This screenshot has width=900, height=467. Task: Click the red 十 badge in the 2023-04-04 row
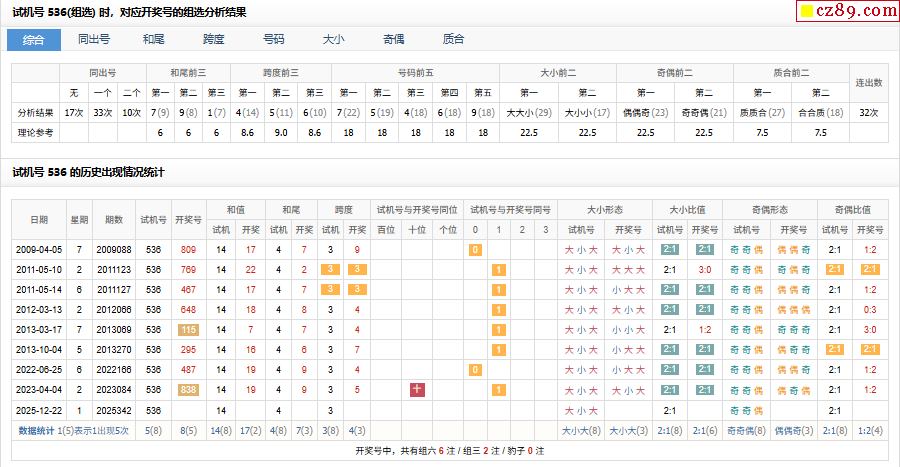(x=418, y=389)
